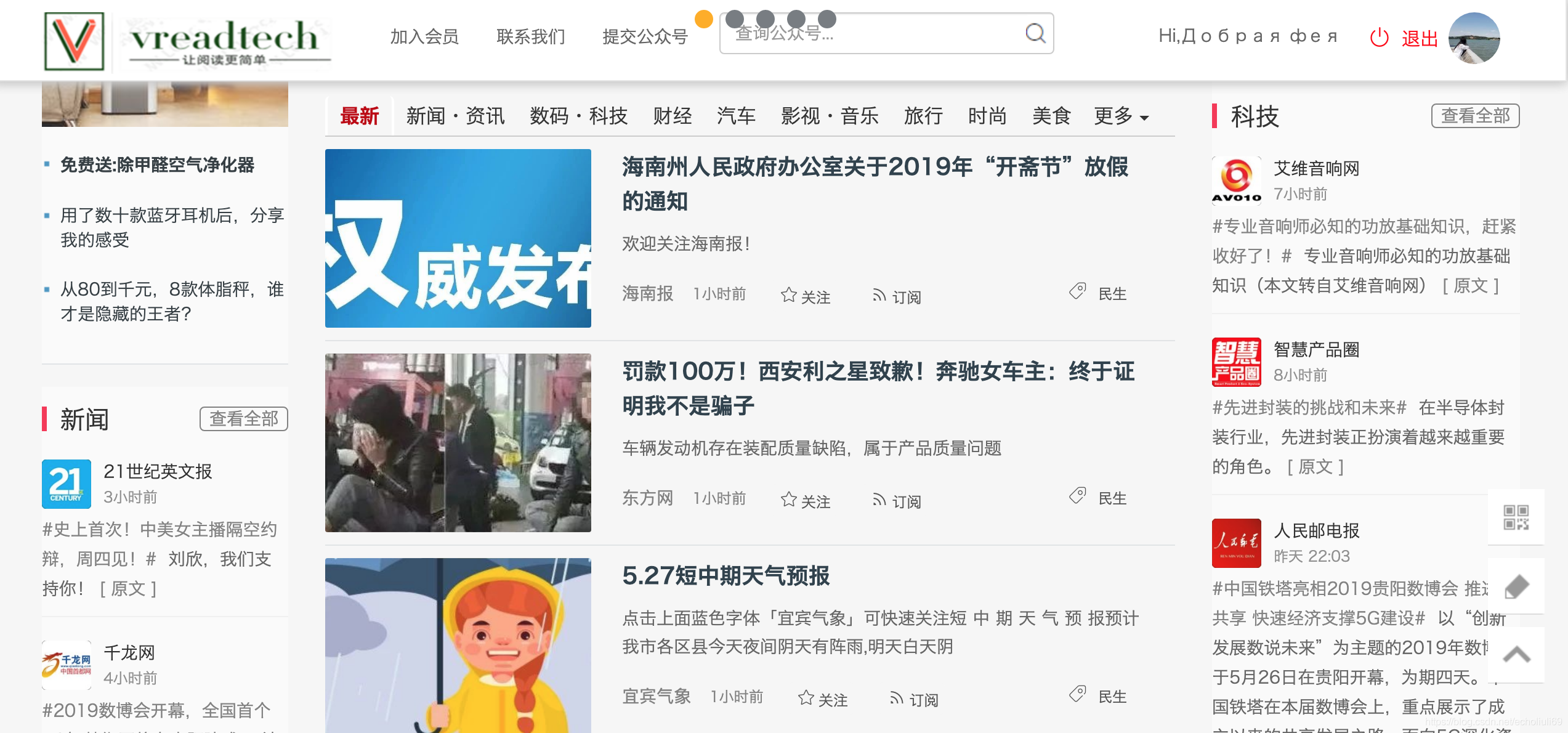Click the 民生 tag on 海南报 article
This screenshot has height=733, width=1568.
(1112, 294)
